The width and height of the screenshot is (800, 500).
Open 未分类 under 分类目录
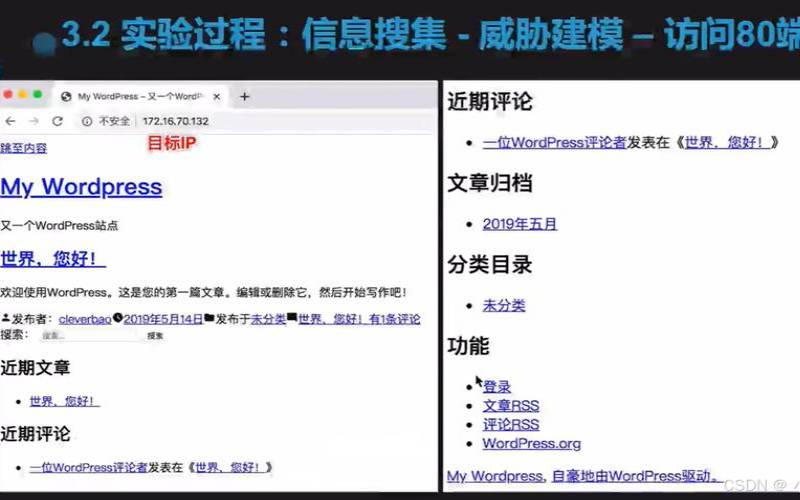point(504,306)
